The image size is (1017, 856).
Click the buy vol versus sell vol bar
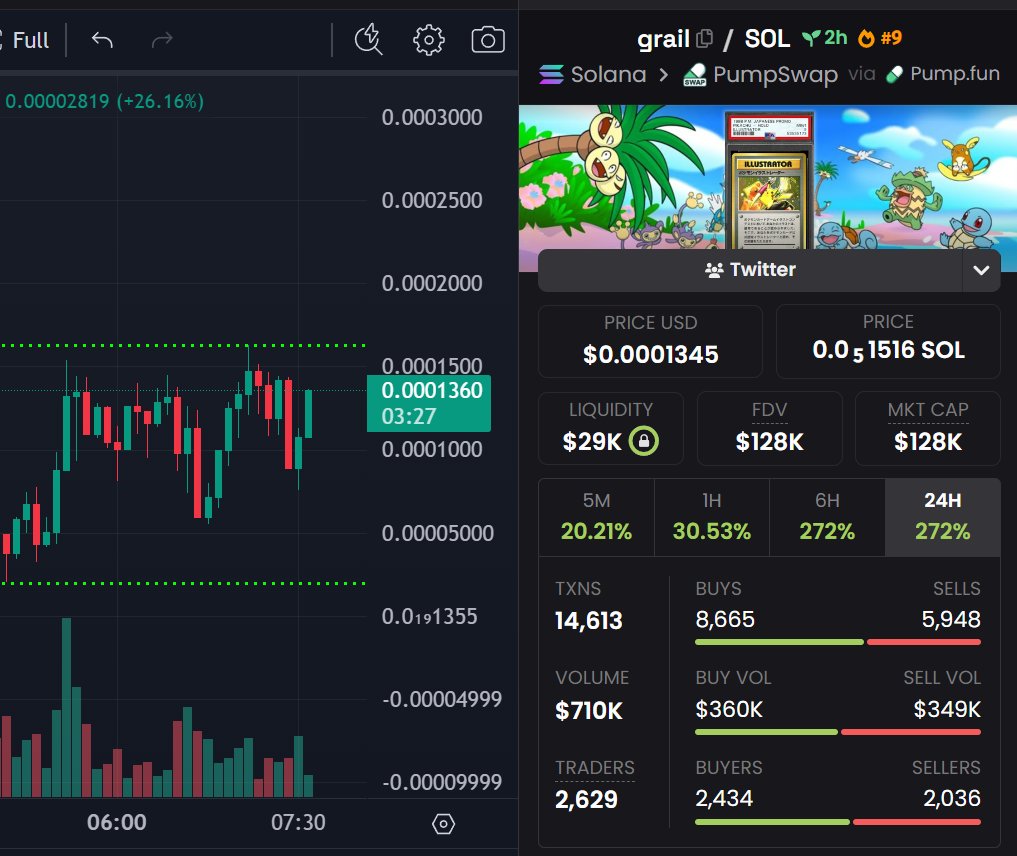[837, 732]
